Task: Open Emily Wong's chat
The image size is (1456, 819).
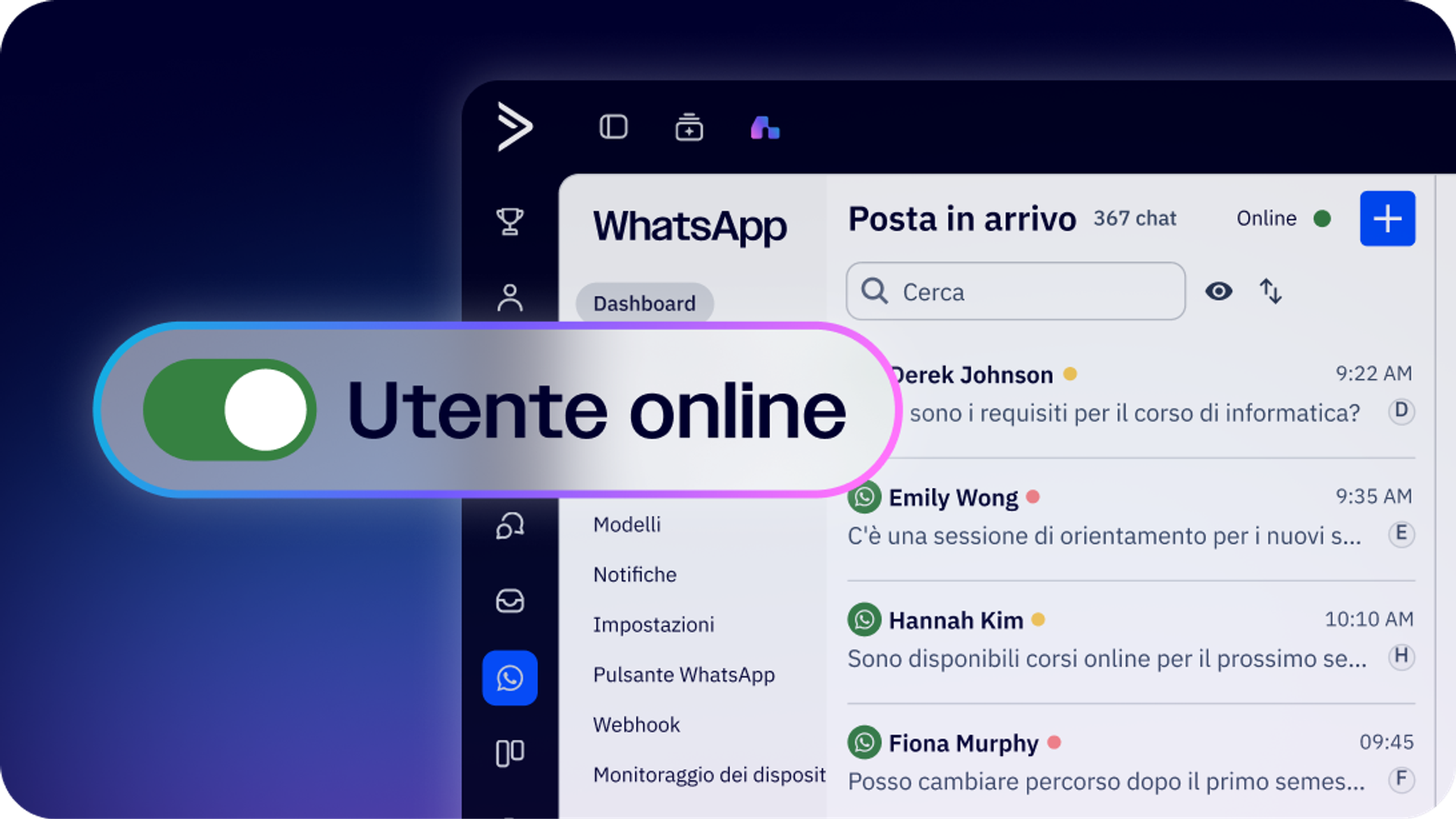Action: [1131, 519]
